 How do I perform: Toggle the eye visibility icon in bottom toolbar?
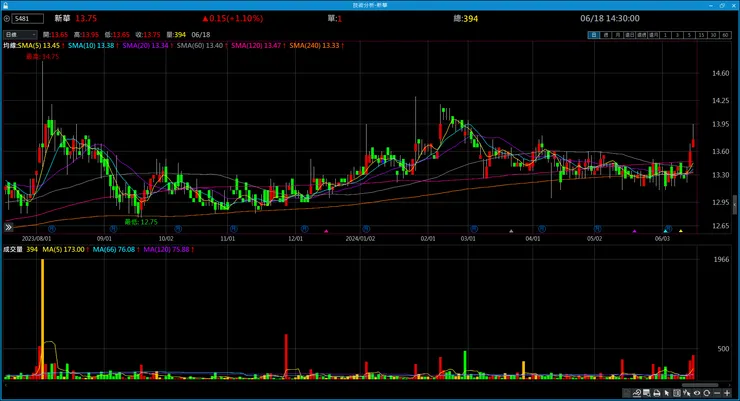pyautogui.click(x=697, y=393)
